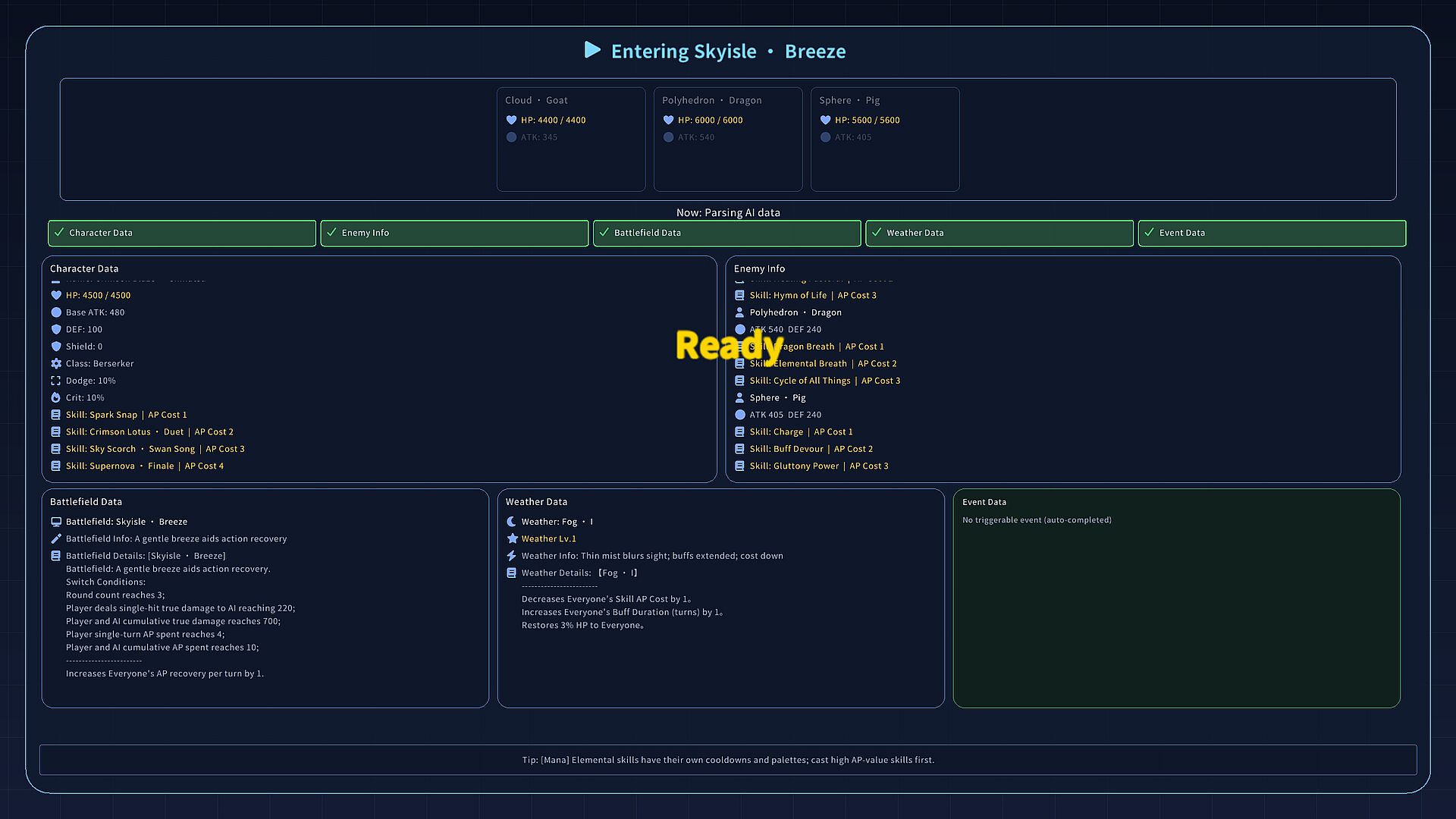Click the book icon beside Skill: Supernova Finale
1456x819 pixels.
pos(56,466)
